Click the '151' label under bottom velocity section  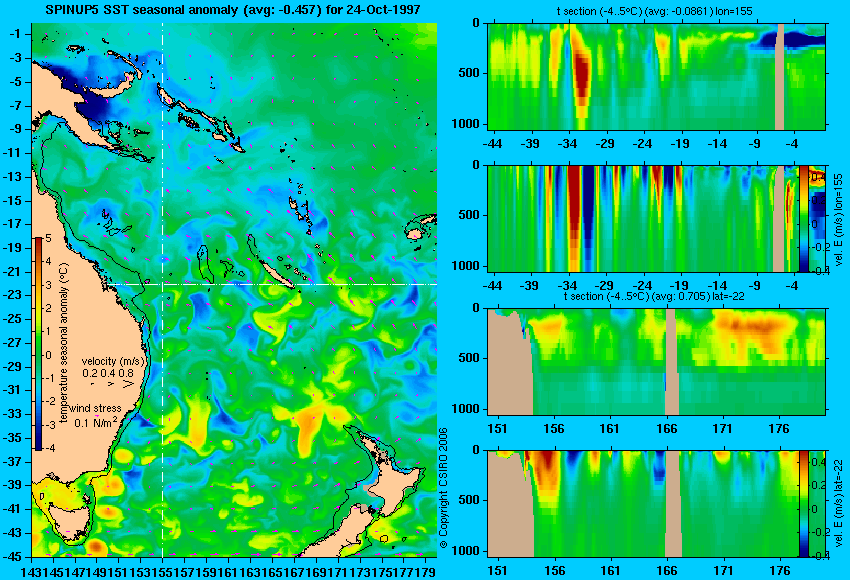click(x=497, y=571)
